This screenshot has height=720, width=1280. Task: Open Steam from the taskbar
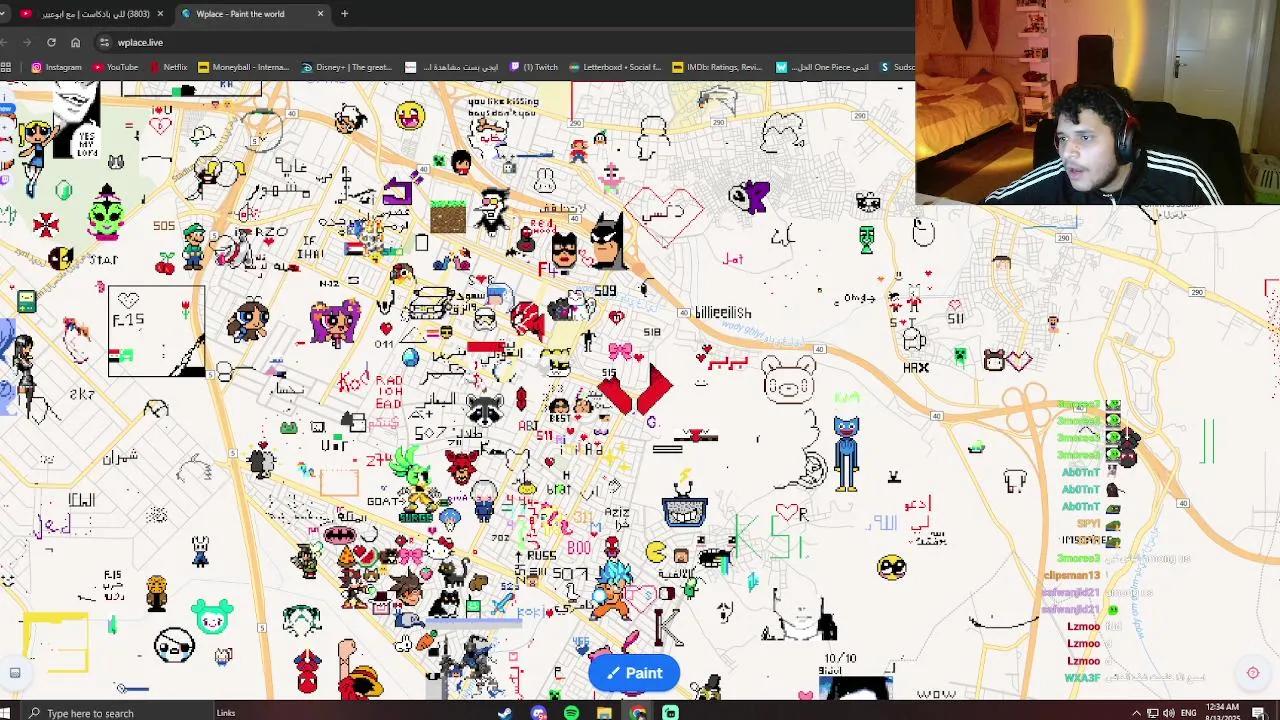click(505, 713)
